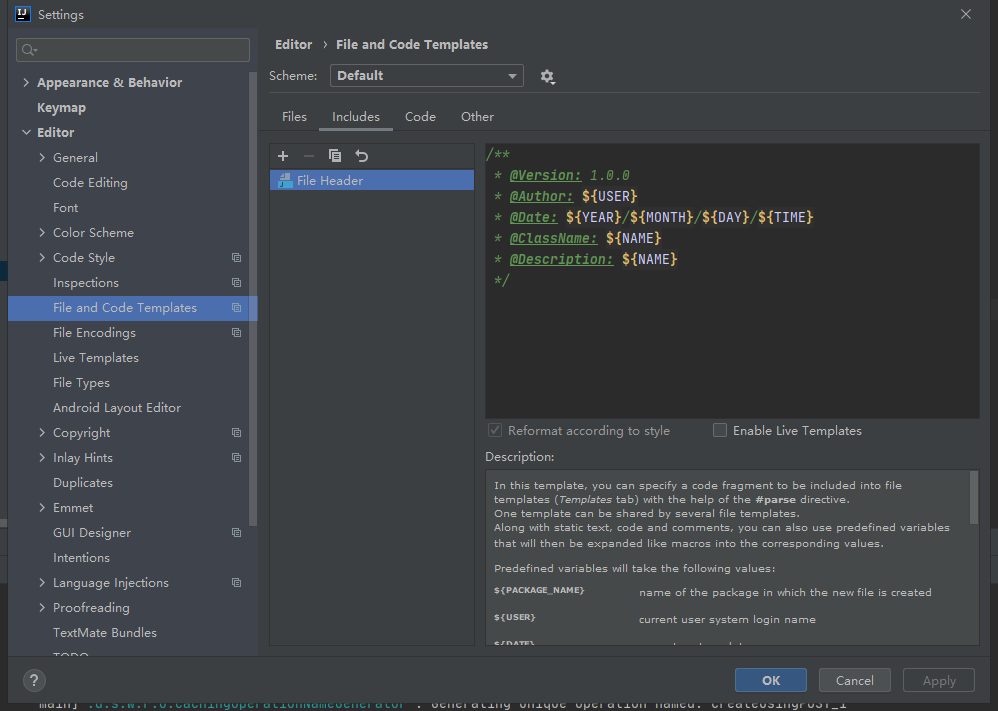The height and width of the screenshot is (711, 998).
Task: Click project-level icon beside Code Style
Action: 236,258
